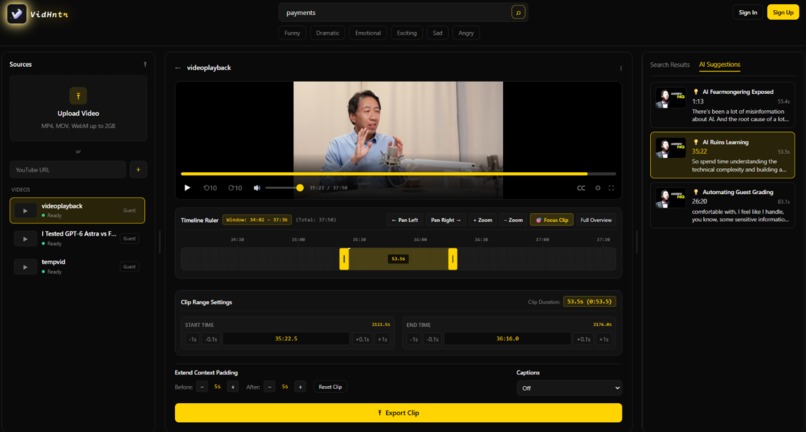Play the videoplayback source thumbnail
The height and width of the screenshot is (432, 806).
[25, 210]
